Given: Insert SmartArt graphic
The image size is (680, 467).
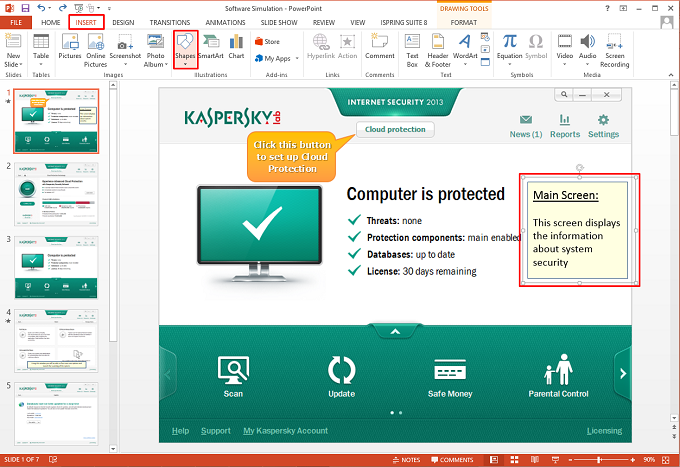Looking at the screenshot, I should 211,46.
